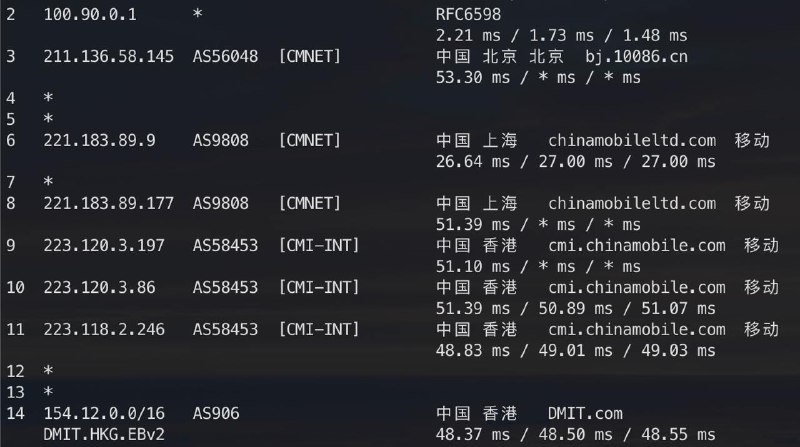The image size is (800, 447).
Task: Click cmi.chinamobile.com on hop 10 line
Action: (x=637, y=287)
